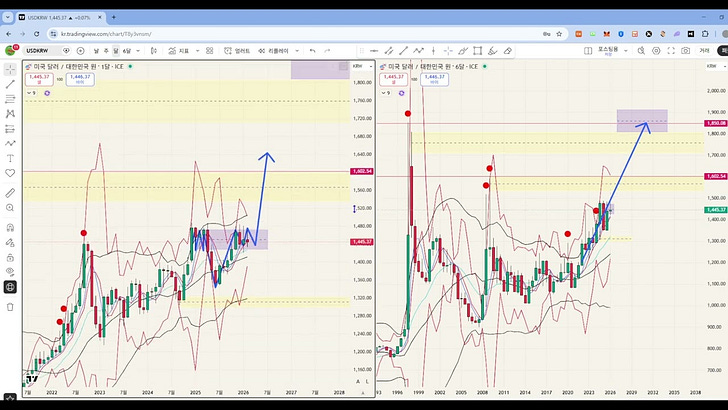Select the Text annotation tool
The image size is (728, 410).
tap(10, 158)
